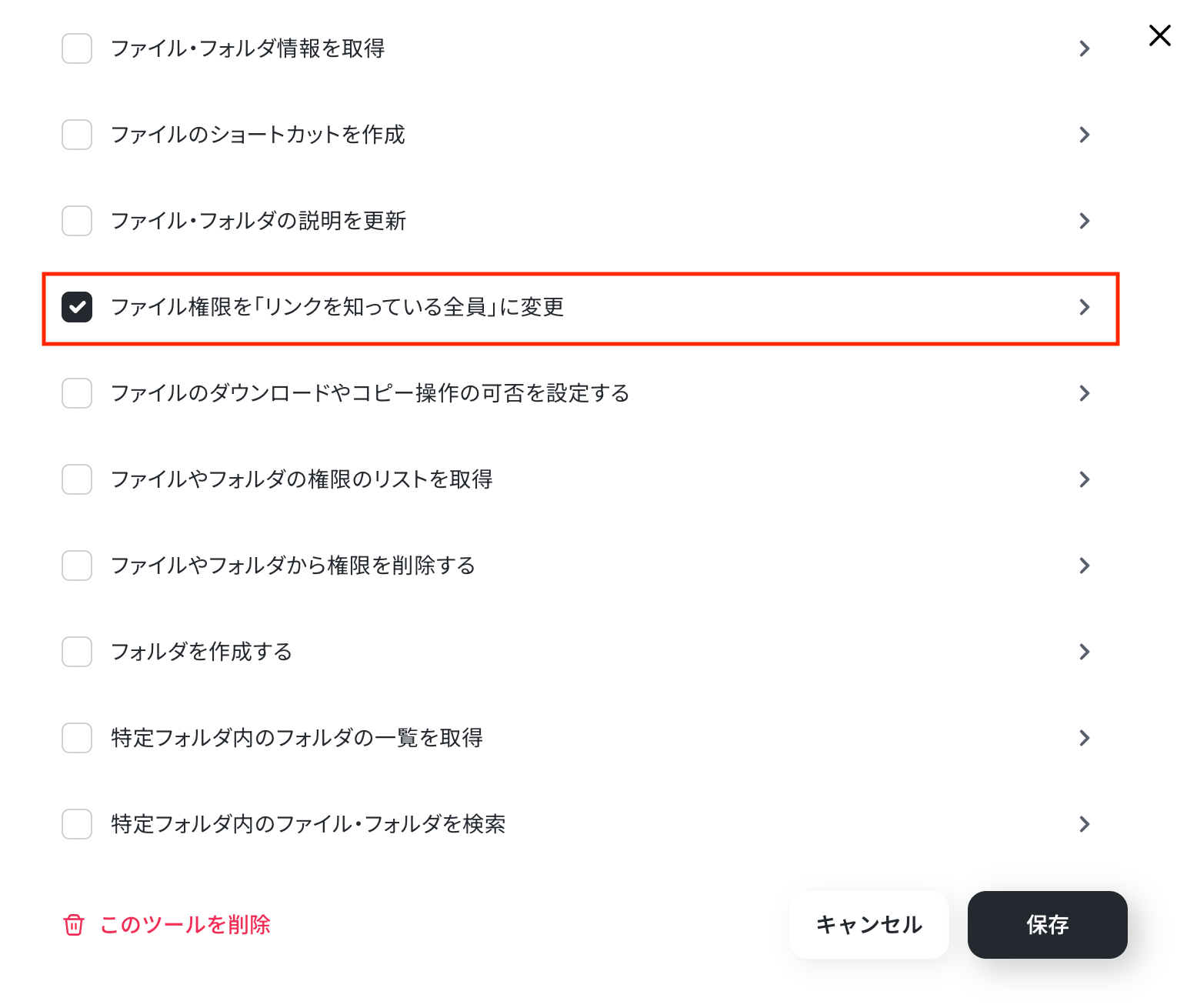Uncheck ファイル権限を「リンクを知っている全員」に変更 checkbox
The height and width of the screenshot is (1008, 1177).
coord(77,307)
